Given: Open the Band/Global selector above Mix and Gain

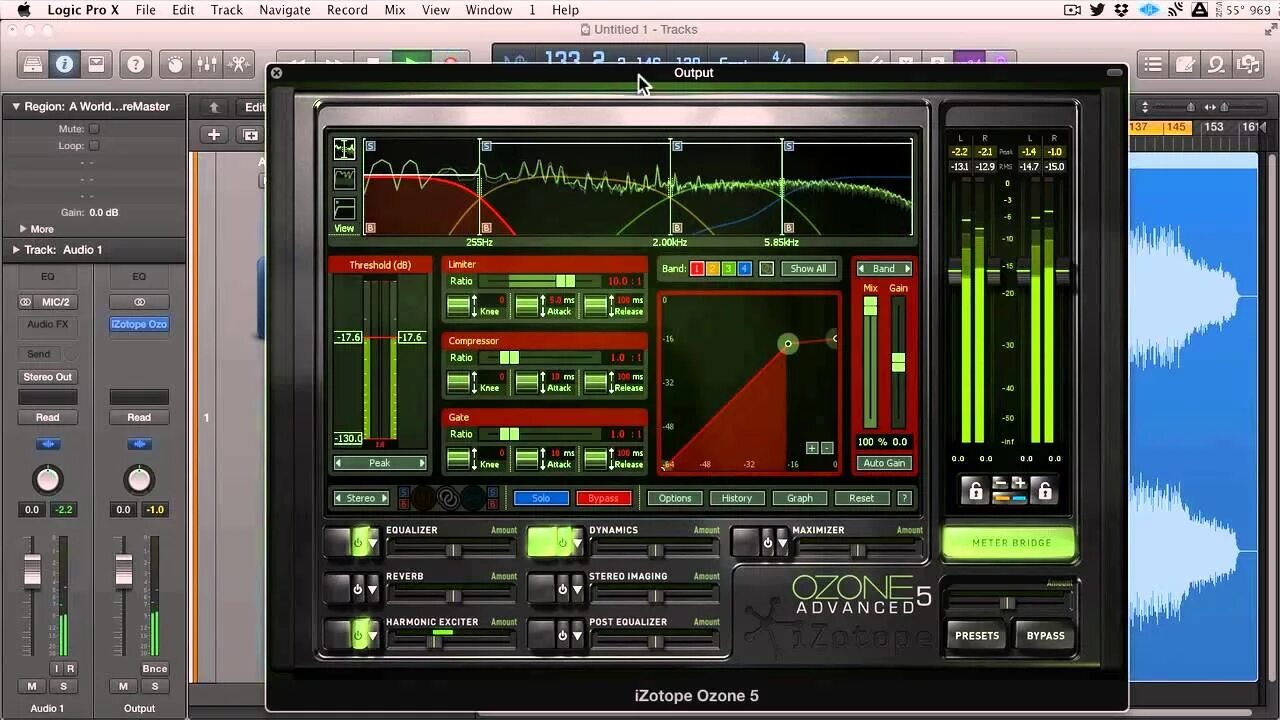Looking at the screenshot, I should pyautogui.click(x=884, y=268).
